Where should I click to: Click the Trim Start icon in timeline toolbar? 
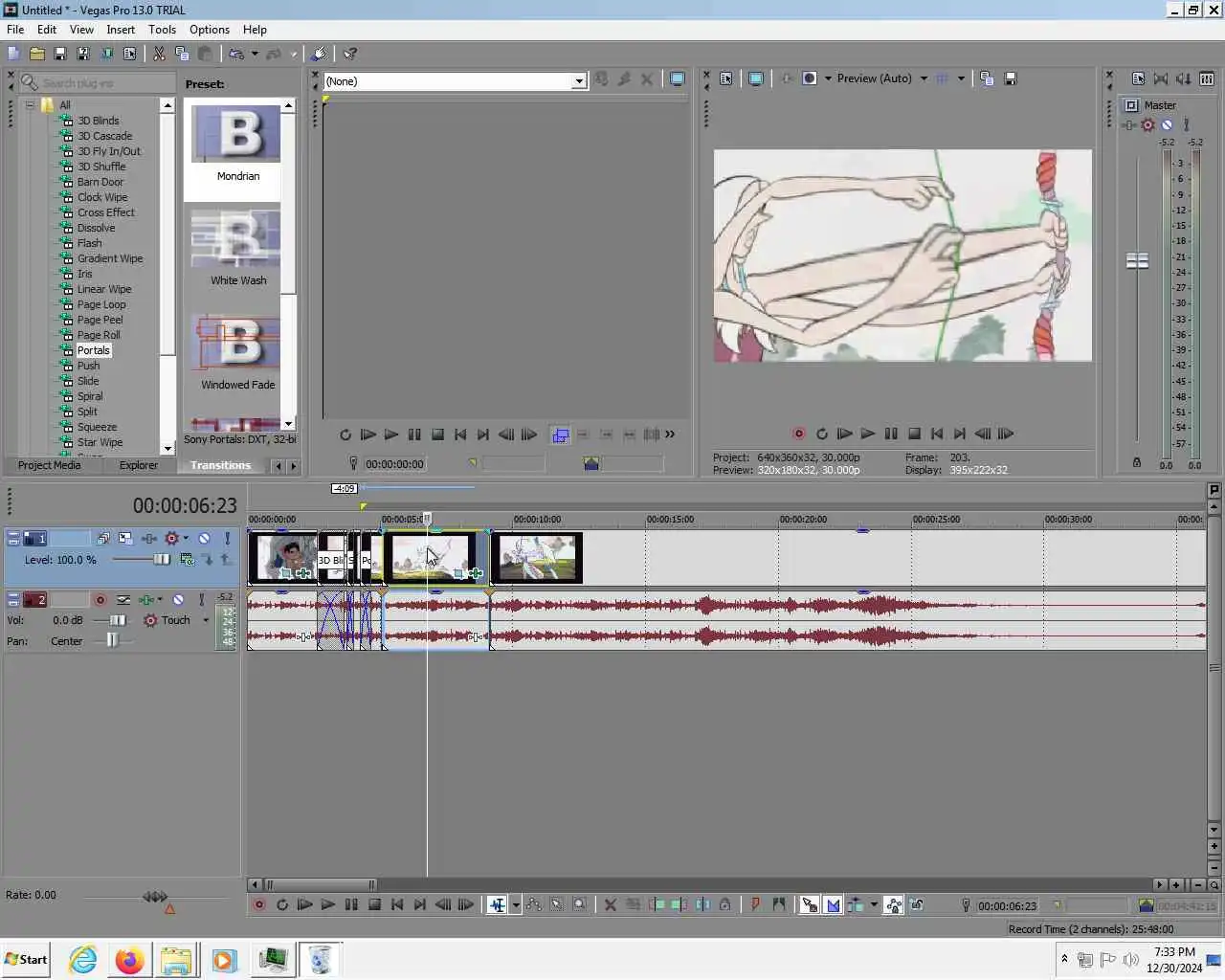click(x=656, y=904)
